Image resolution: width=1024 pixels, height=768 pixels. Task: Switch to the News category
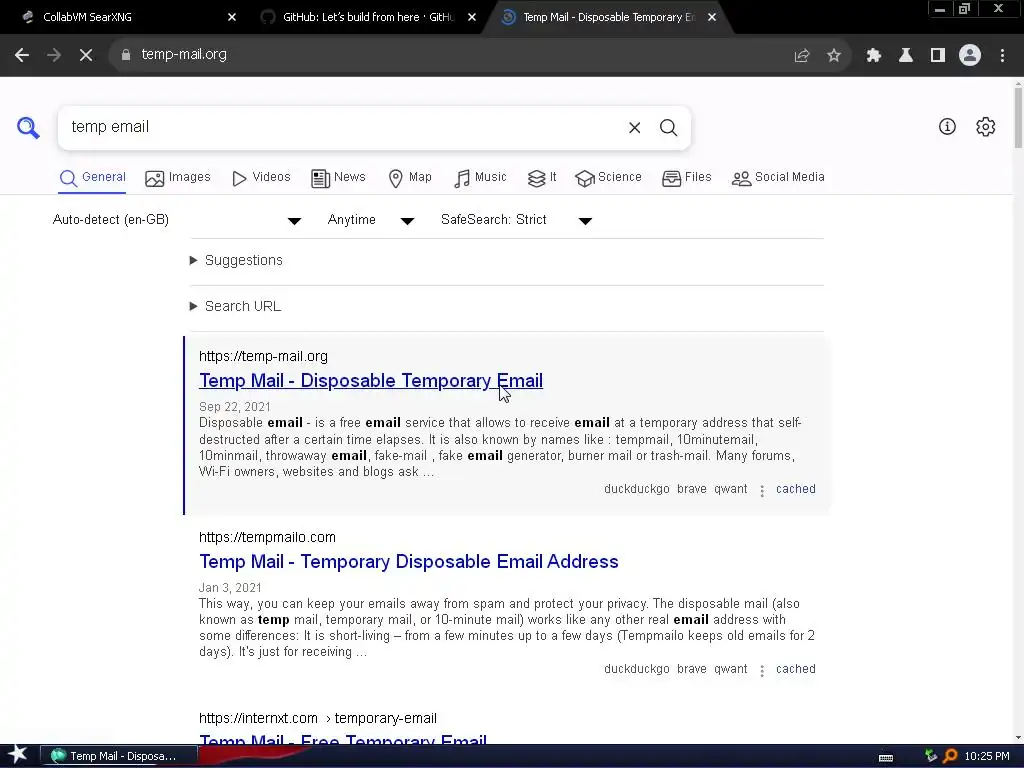(338, 178)
